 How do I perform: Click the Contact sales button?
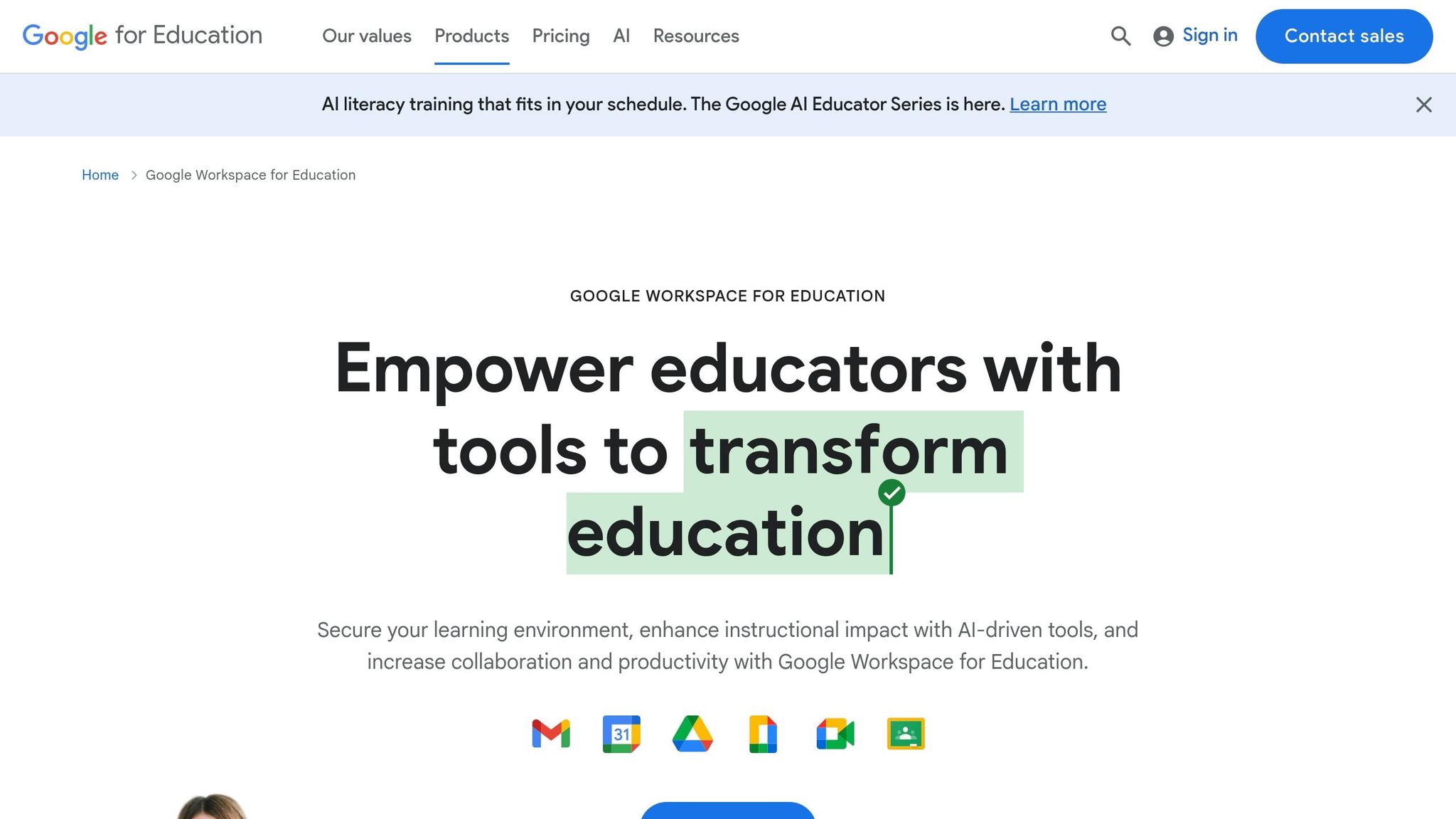point(1344,36)
